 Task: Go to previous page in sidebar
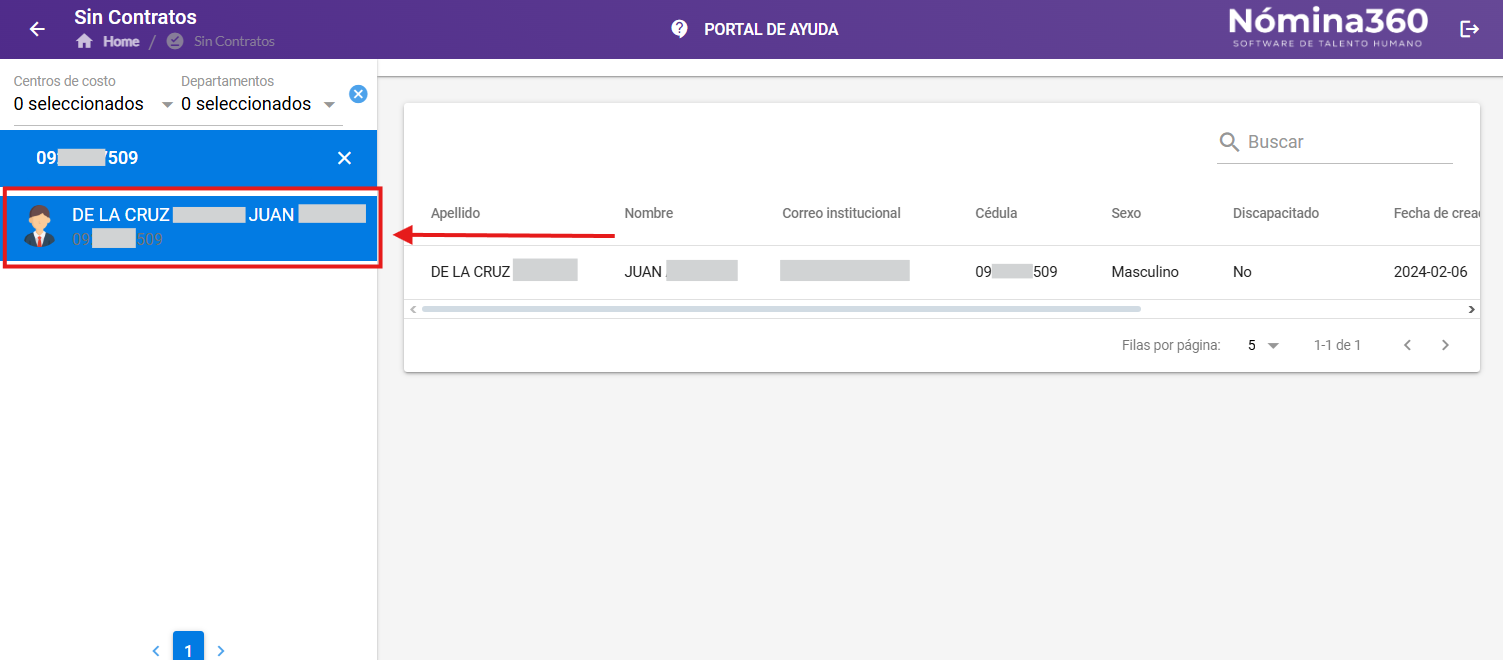156,651
